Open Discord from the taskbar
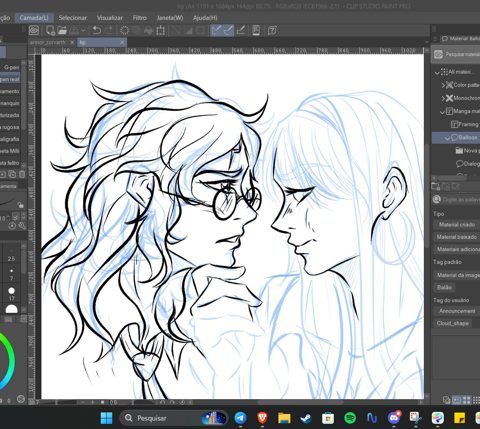480x429 pixels. pyautogui.click(x=394, y=418)
